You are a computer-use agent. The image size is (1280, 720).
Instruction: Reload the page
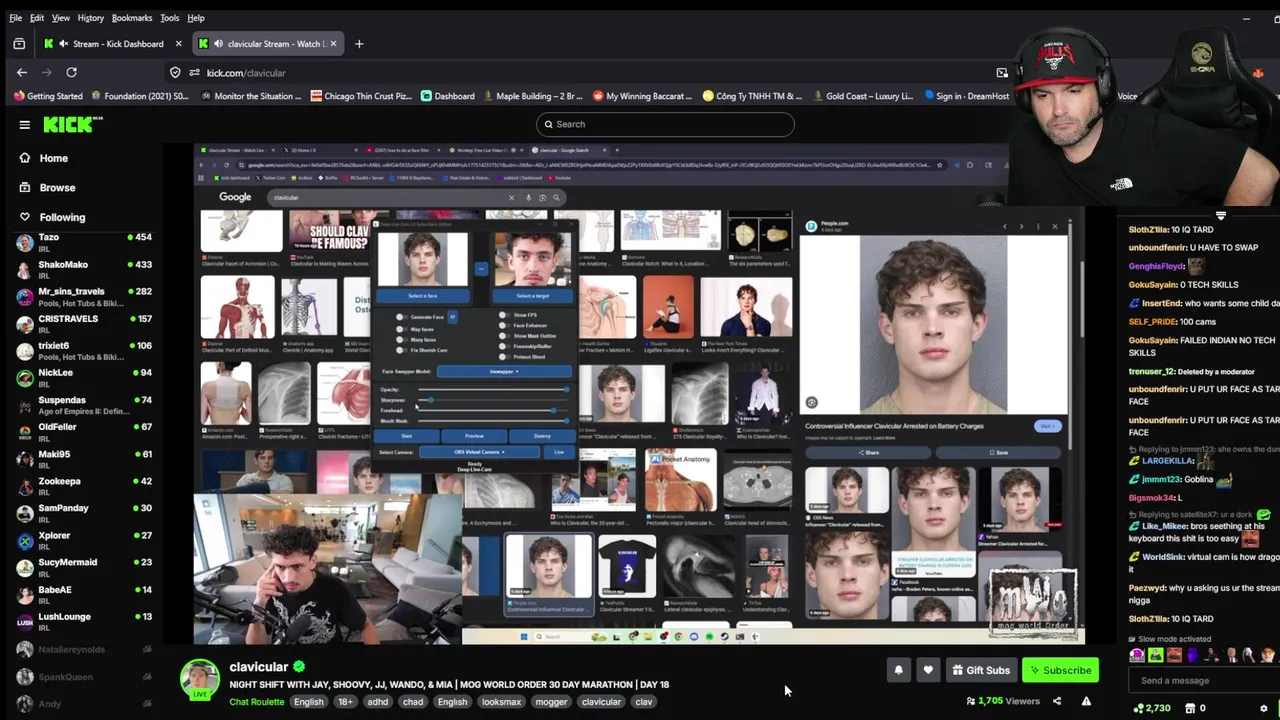[71, 72]
